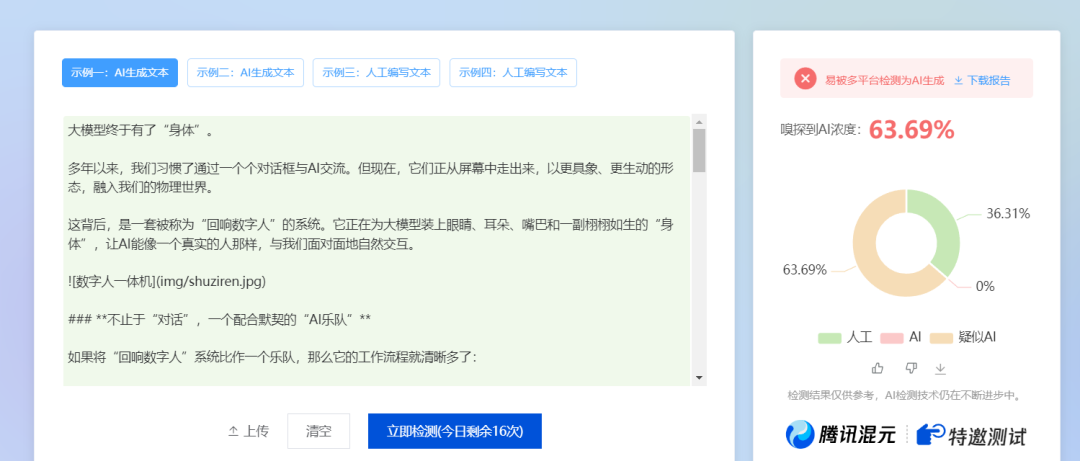Click the disclaimer 检测结果仅供参考
This screenshot has width=1080, height=461.
(906, 396)
